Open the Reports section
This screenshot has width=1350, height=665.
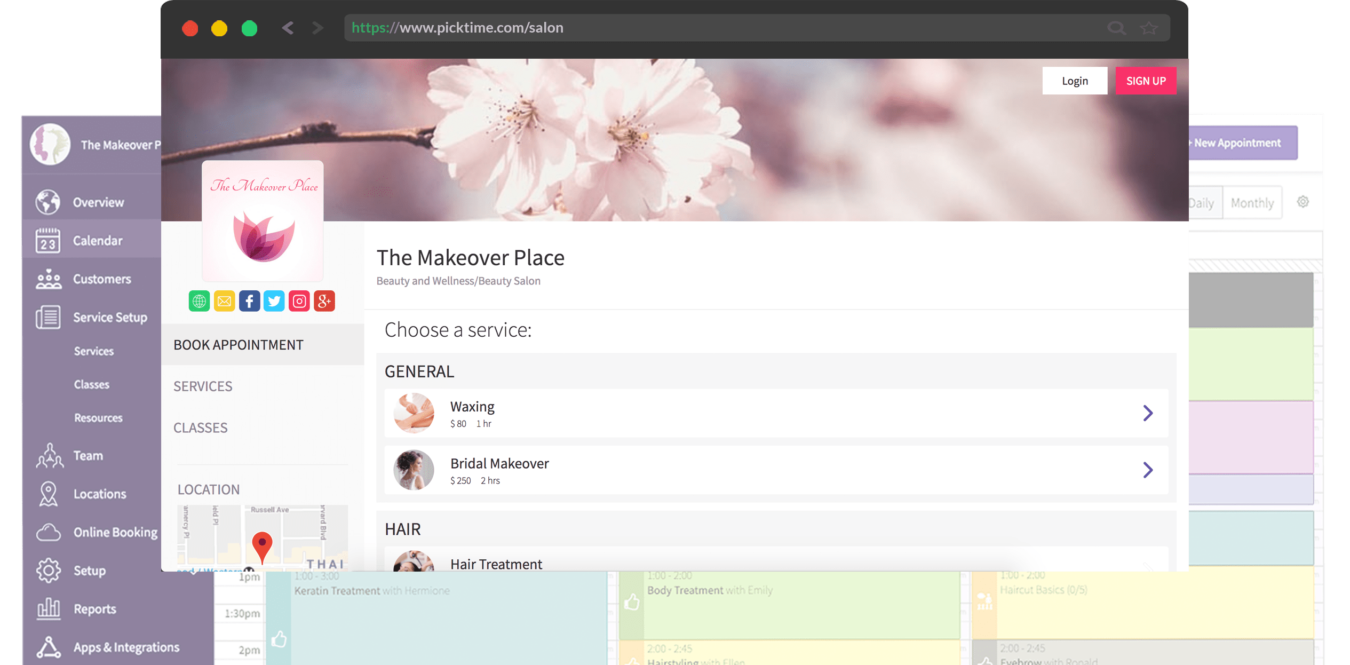(48, 608)
